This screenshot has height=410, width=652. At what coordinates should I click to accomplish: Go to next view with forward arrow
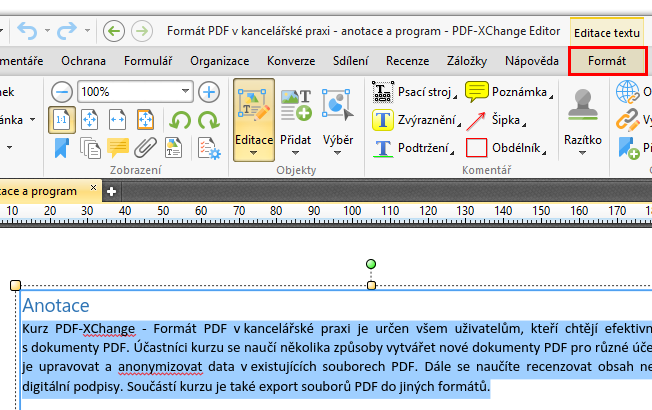pos(142,31)
